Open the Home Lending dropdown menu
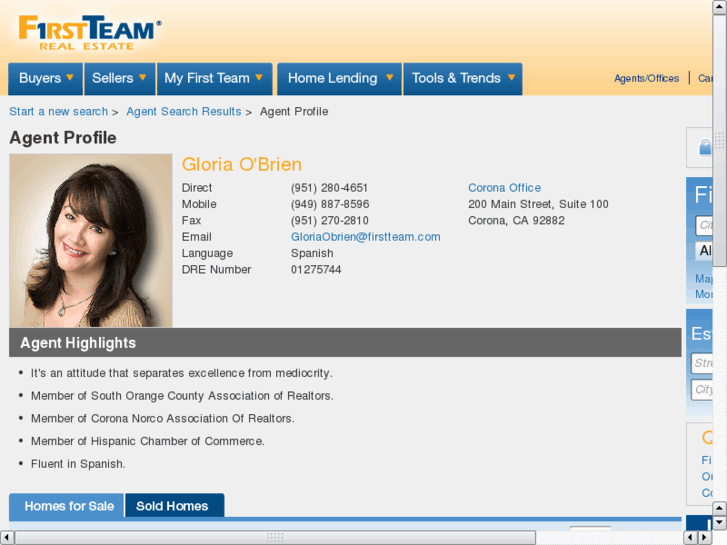The height and width of the screenshot is (545, 727). click(x=339, y=78)
